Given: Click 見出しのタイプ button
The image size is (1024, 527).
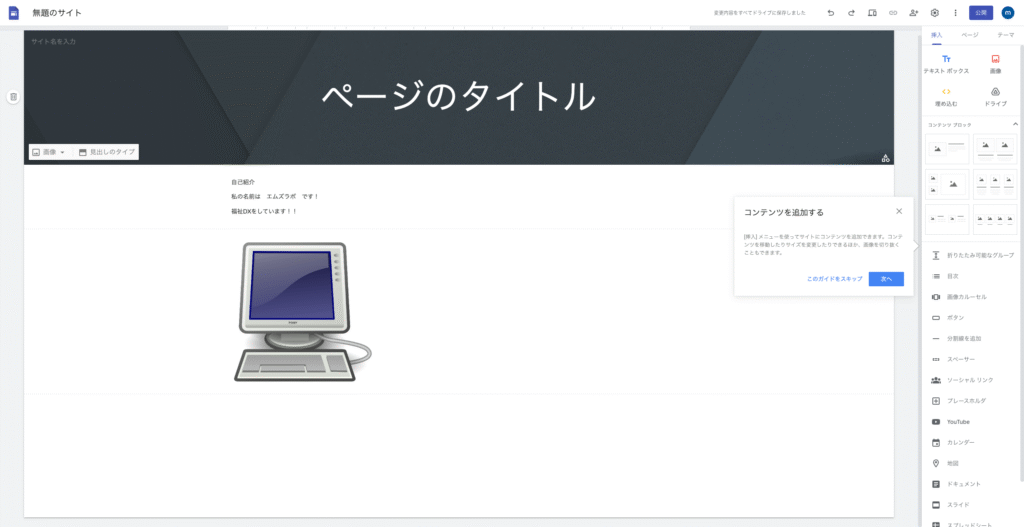Looking at the screenshot, I should 106,152.
